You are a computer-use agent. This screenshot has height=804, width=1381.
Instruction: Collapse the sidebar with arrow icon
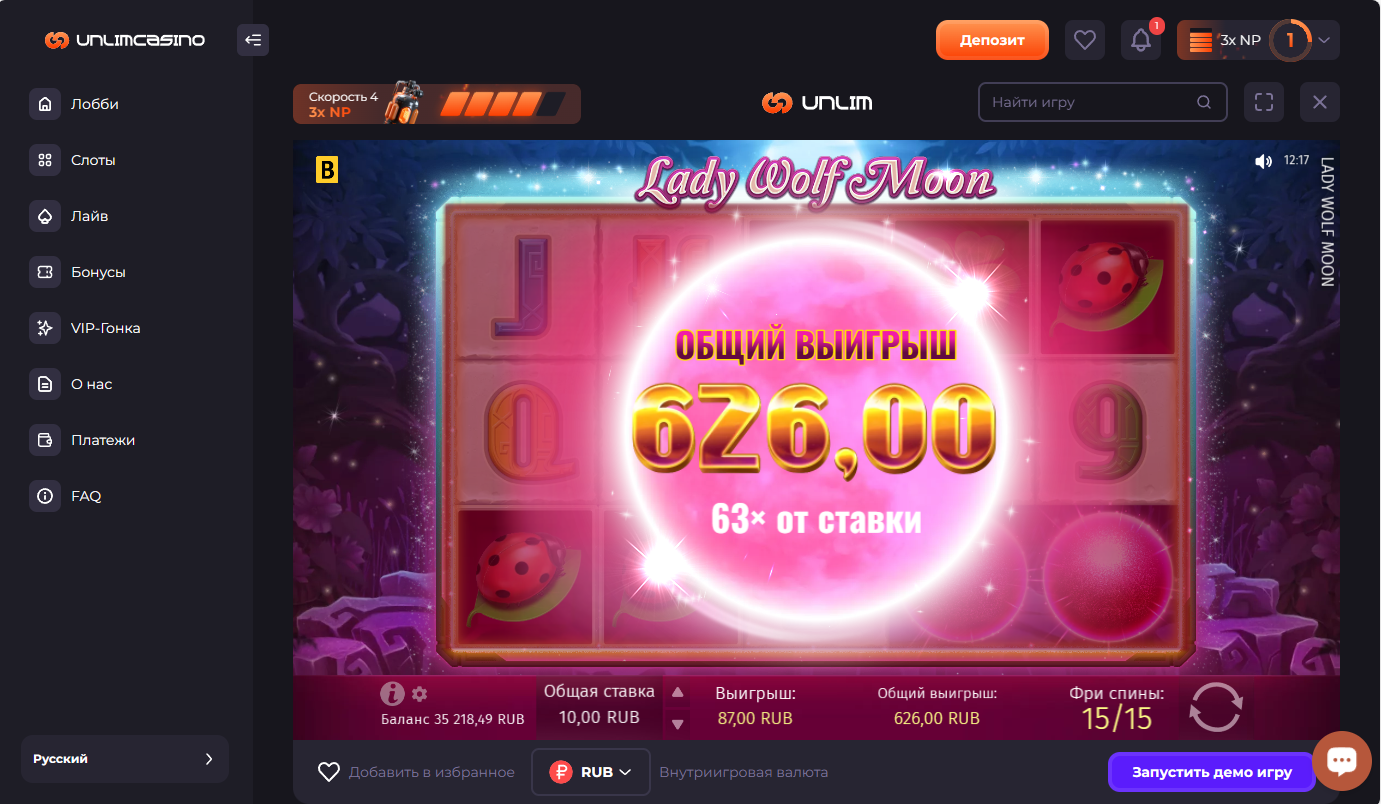point(253,40)
